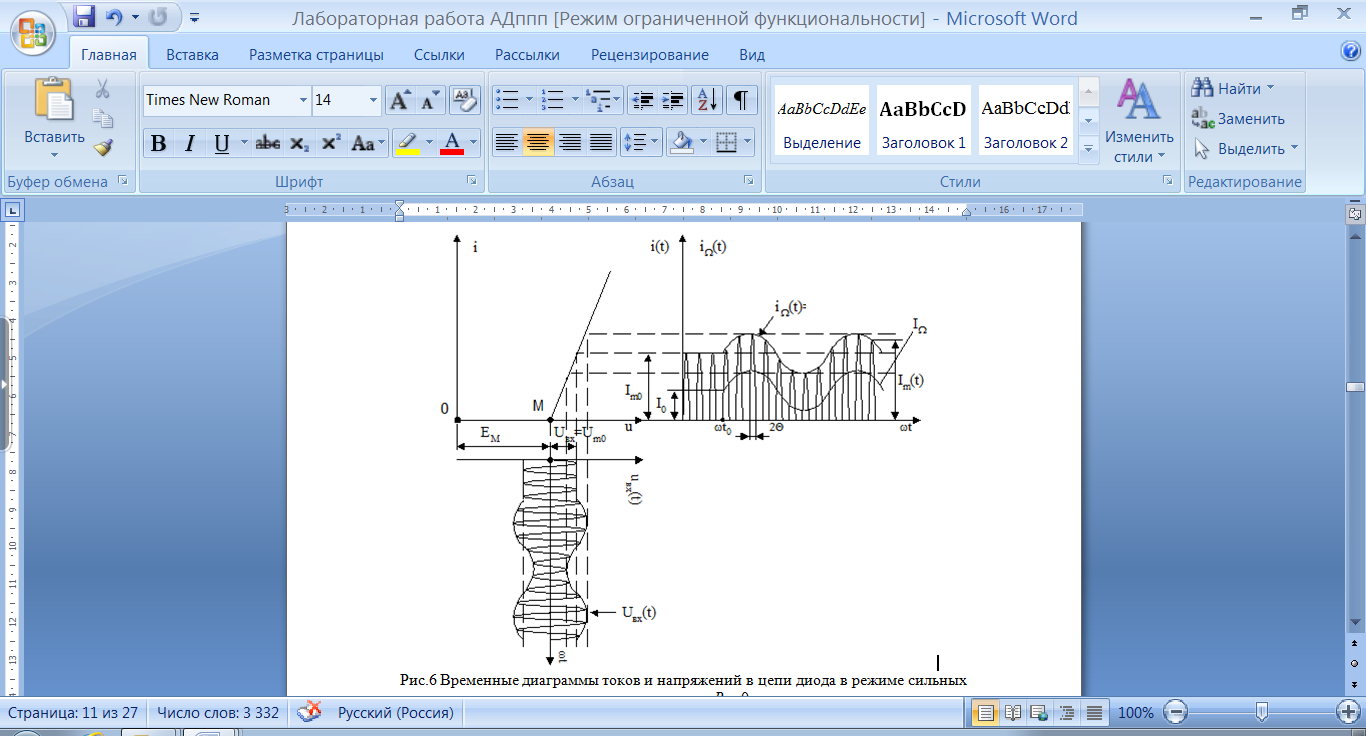1366x736 pixels.
Task: Undo the last action
Action: (113, 16)
